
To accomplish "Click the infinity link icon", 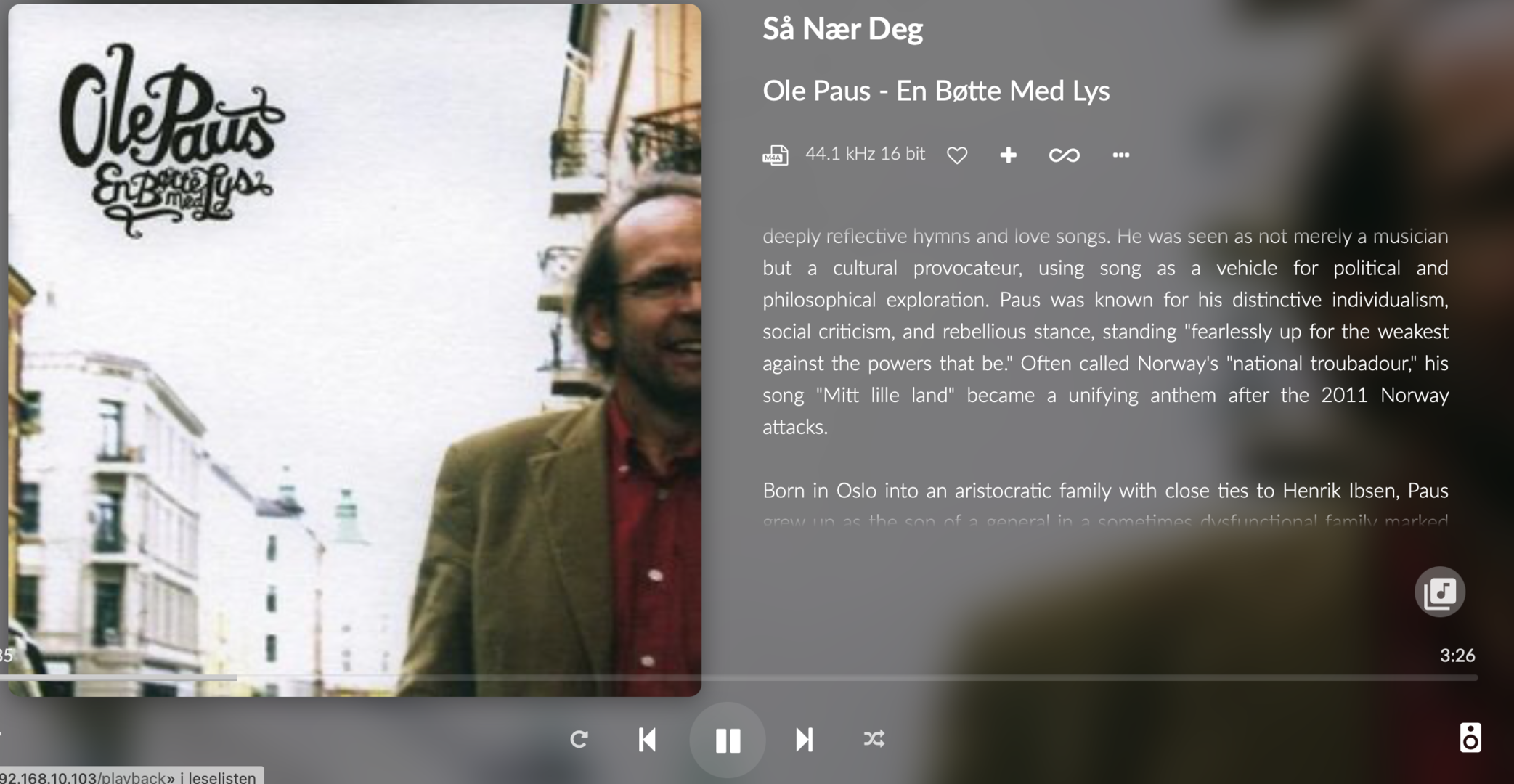I will 1064,155.
